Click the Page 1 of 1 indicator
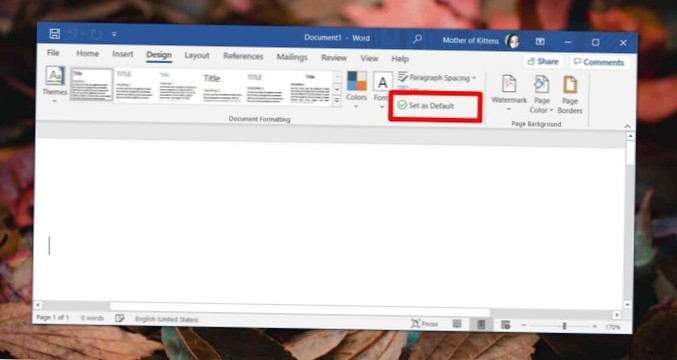677x360 pixels. pos(52,318)
